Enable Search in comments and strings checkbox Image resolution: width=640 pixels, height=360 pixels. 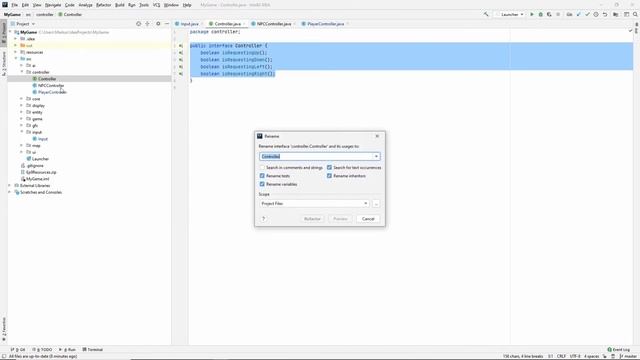[x=262, y=168]
